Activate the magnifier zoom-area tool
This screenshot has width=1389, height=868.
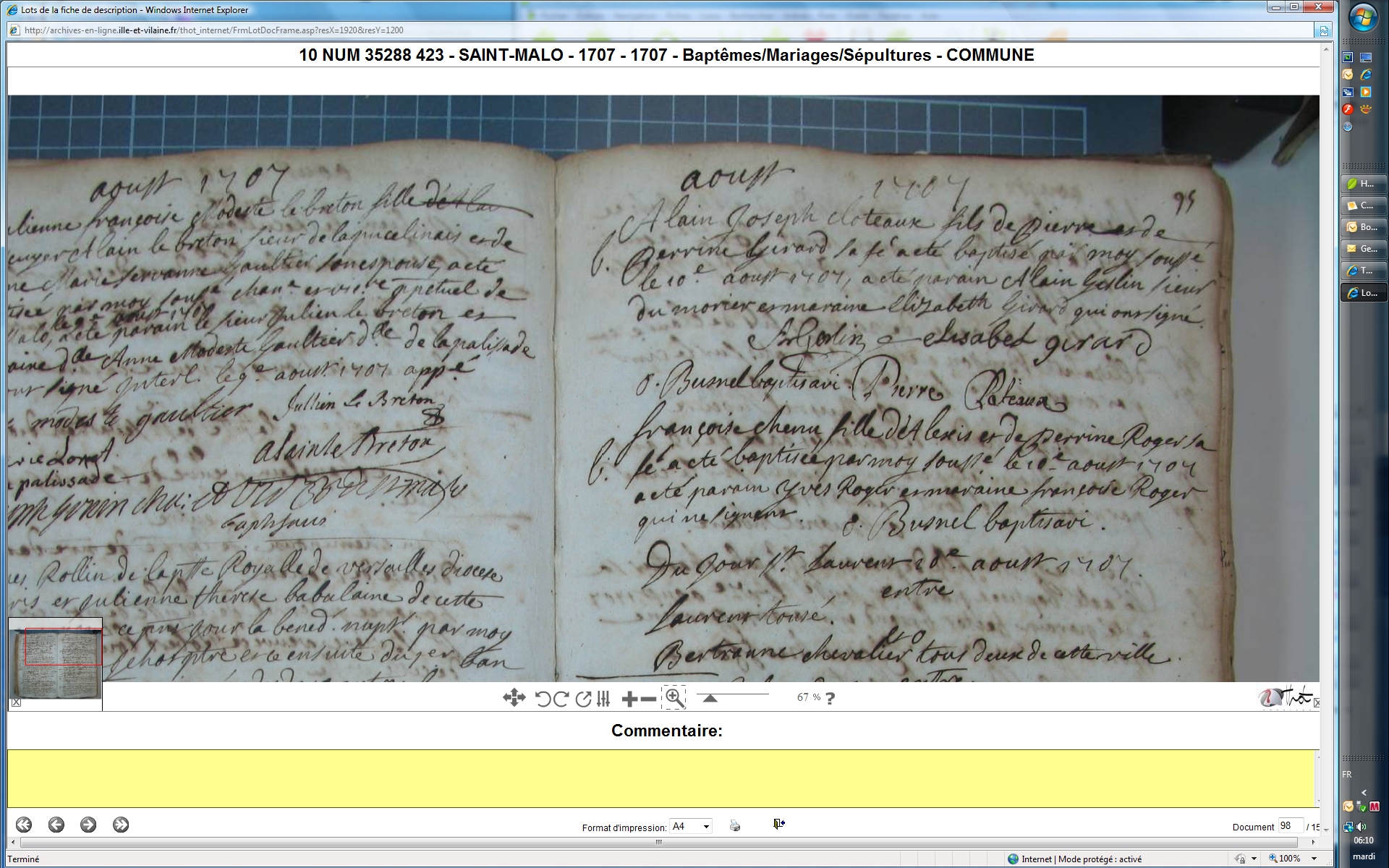[674, 698]
